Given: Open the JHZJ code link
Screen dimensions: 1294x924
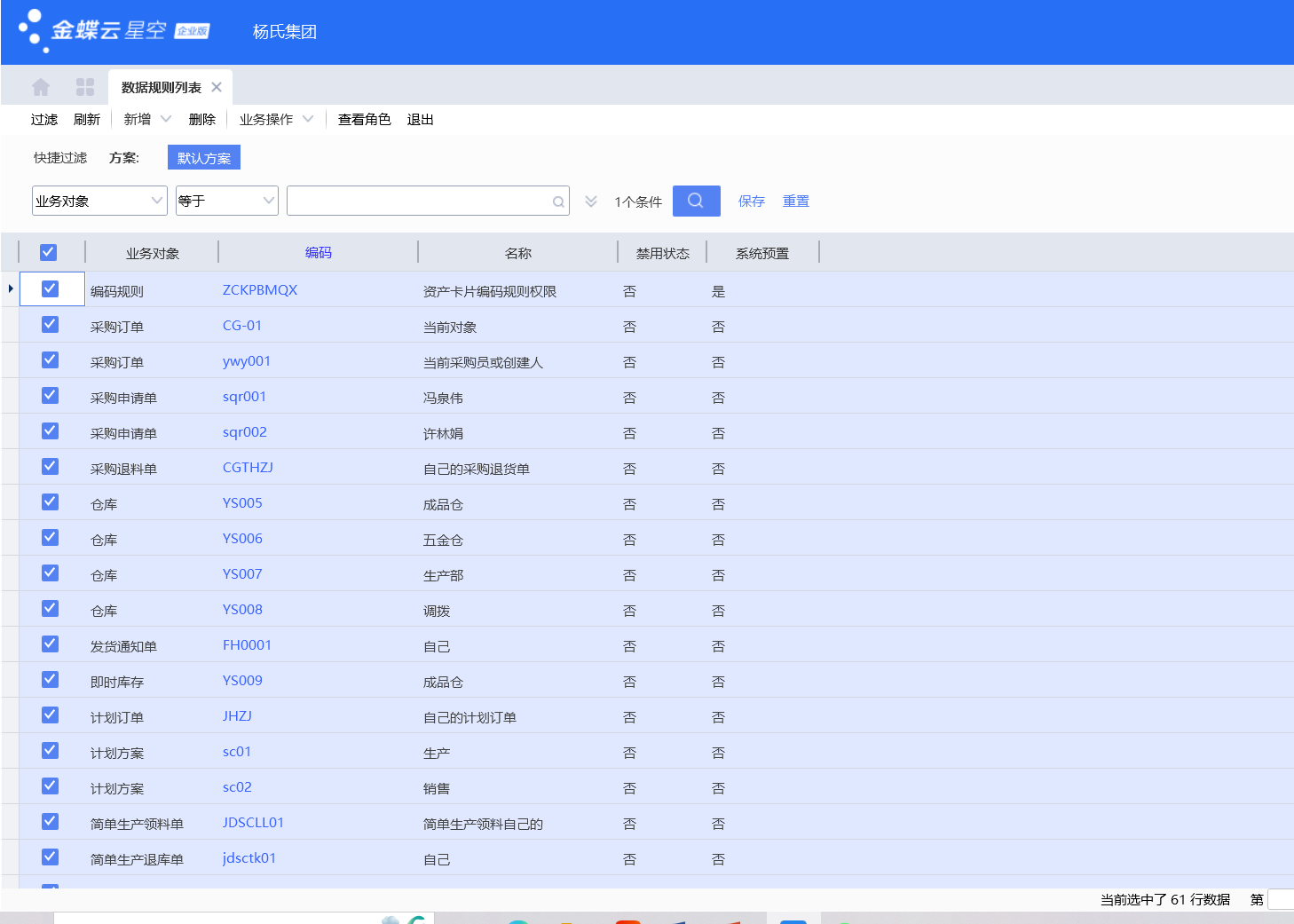Looking at the screenshot, I should pos(237,716).
